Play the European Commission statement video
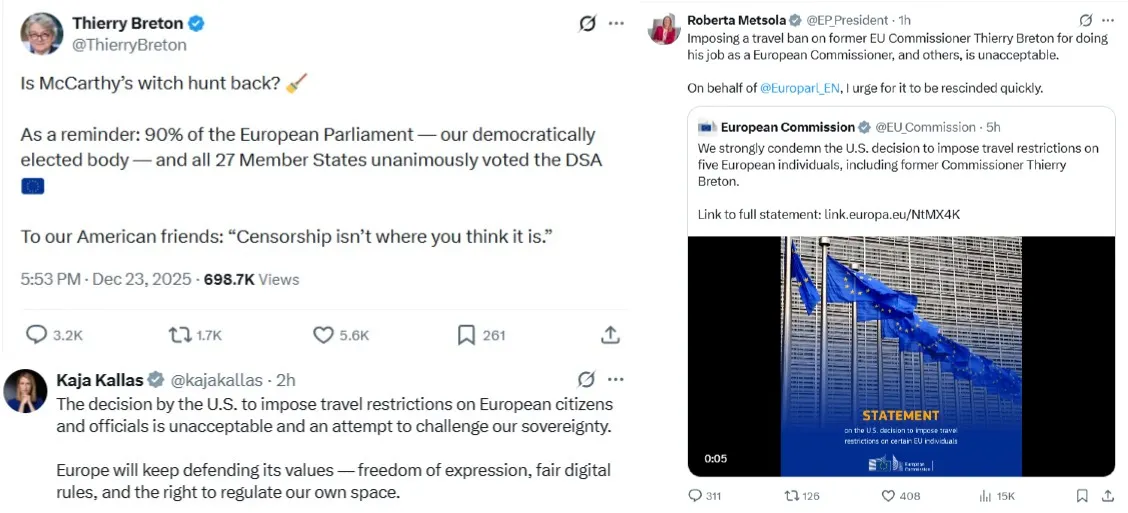The image size is (1128, 513). tap(901, 356)
